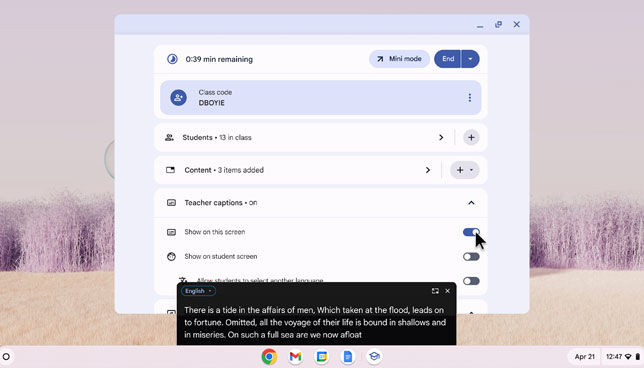Open the English language dropdown in captions
The image size is (644, 368).
(198, 291)
